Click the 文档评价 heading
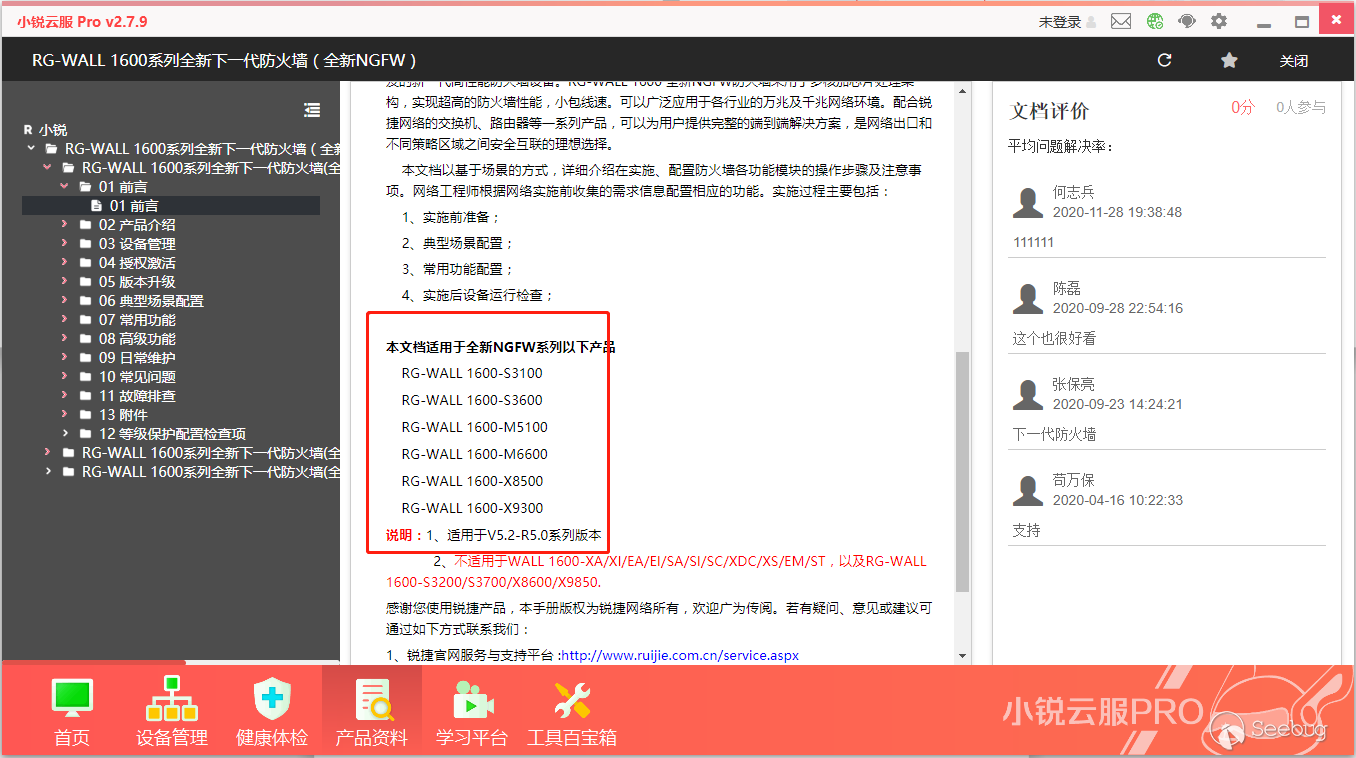This screenshot has height=758, width=1356. click(1050, 111)
